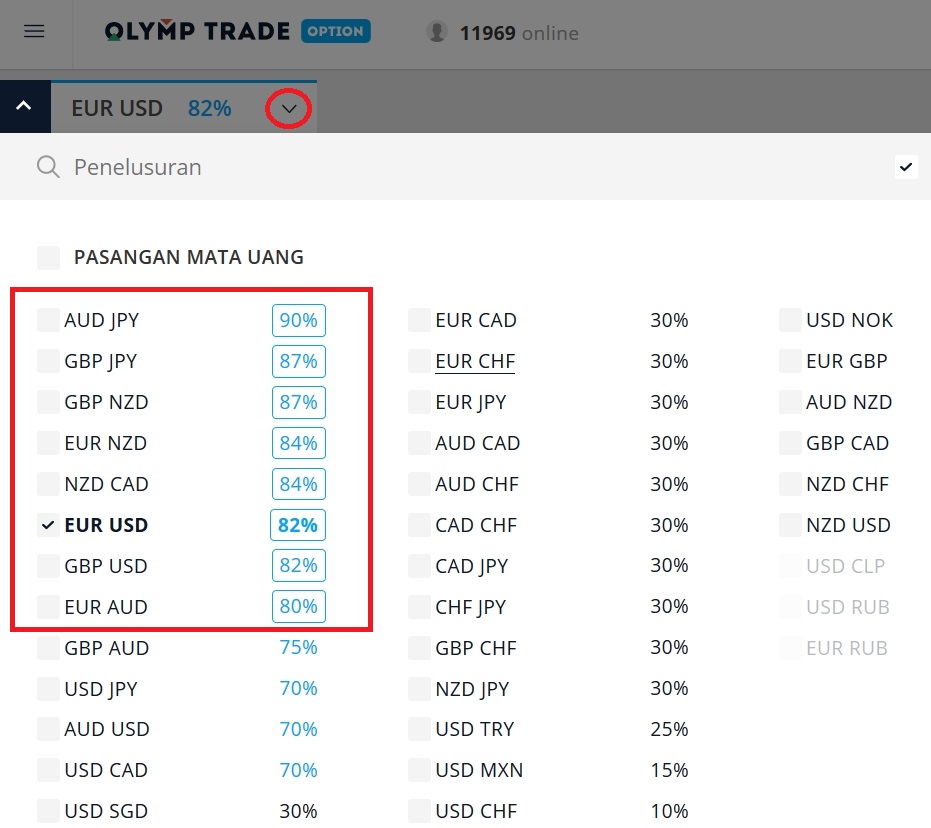The image size is (931, 828).
Task: Open the hamburger menu
Action: tap(35, 31)
